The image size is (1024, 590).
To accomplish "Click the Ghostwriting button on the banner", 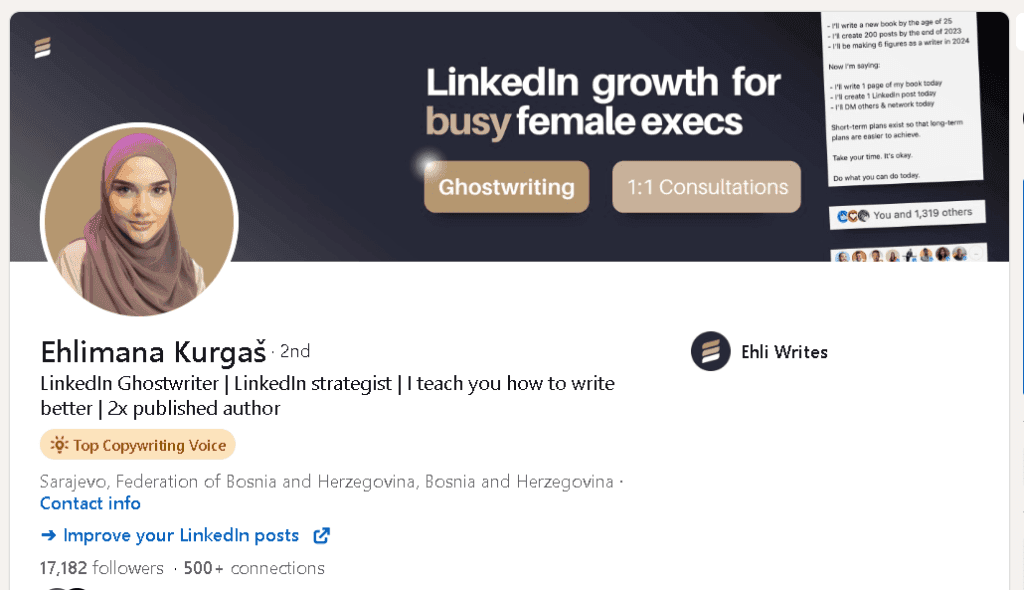I will 507,187.
